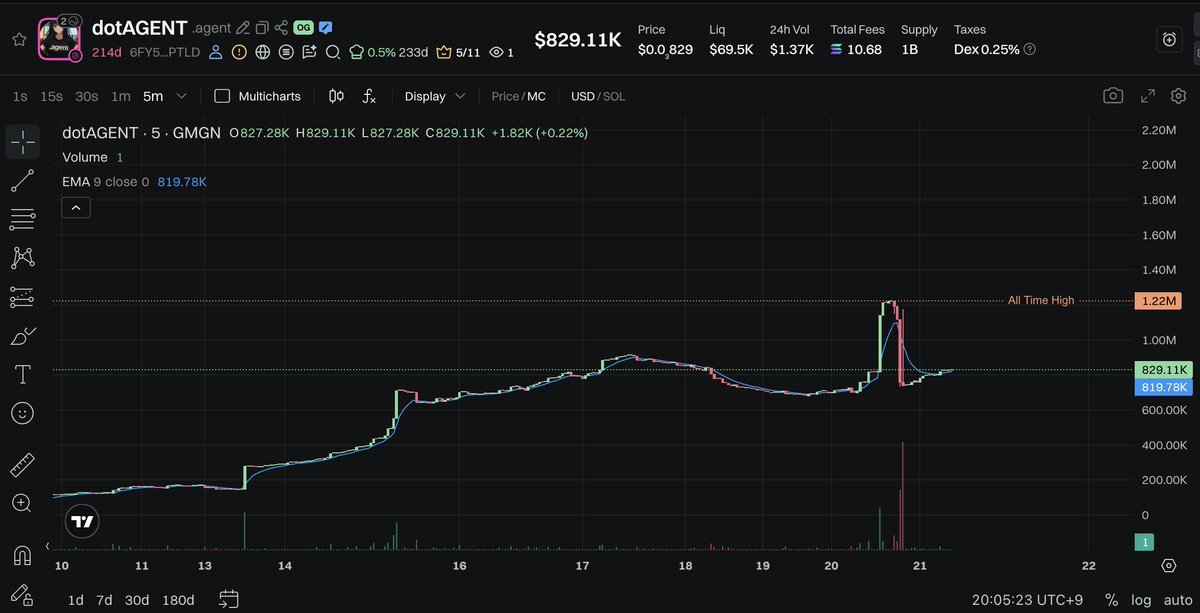Screen dimensions: 1200x613
Task: Set chart range to 7d
Action: [104, 600]
